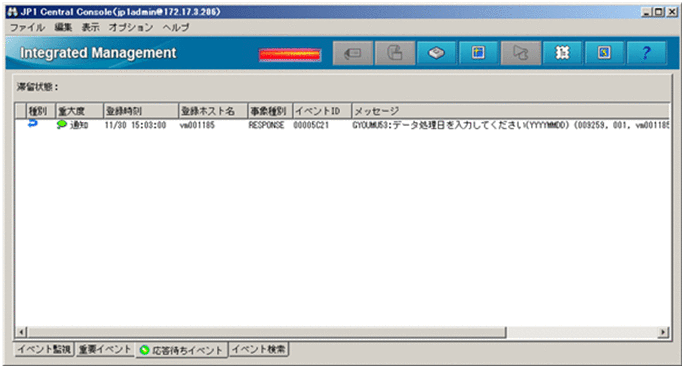685x369 pixels.
Task: Click the blue-and-yellow window toolbar icon
Action: tap(478, 53)
